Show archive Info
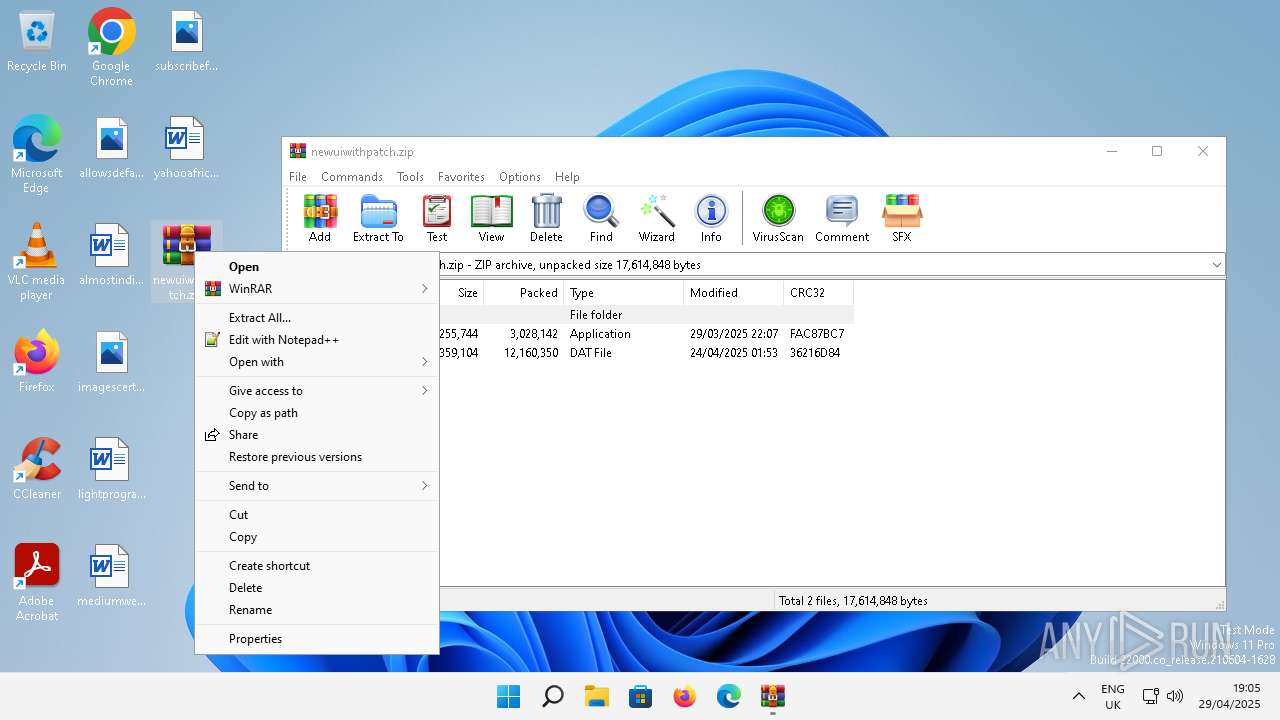The image size is (1280, 720). [711, 218]
